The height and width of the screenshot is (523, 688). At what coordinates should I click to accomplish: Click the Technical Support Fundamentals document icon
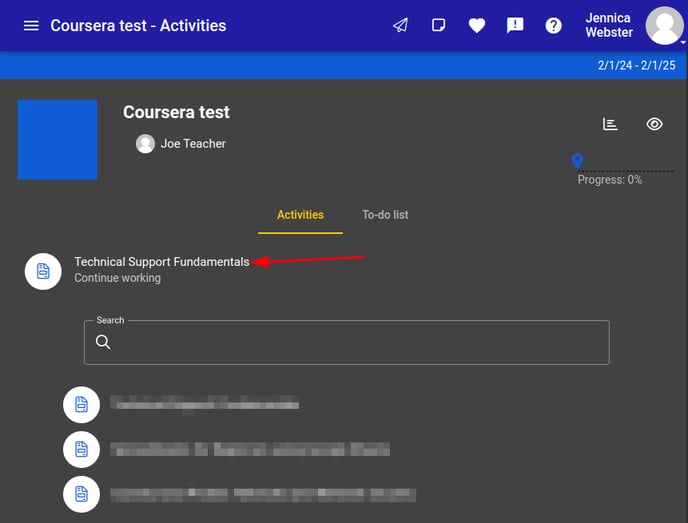click(x=43, y=271)
